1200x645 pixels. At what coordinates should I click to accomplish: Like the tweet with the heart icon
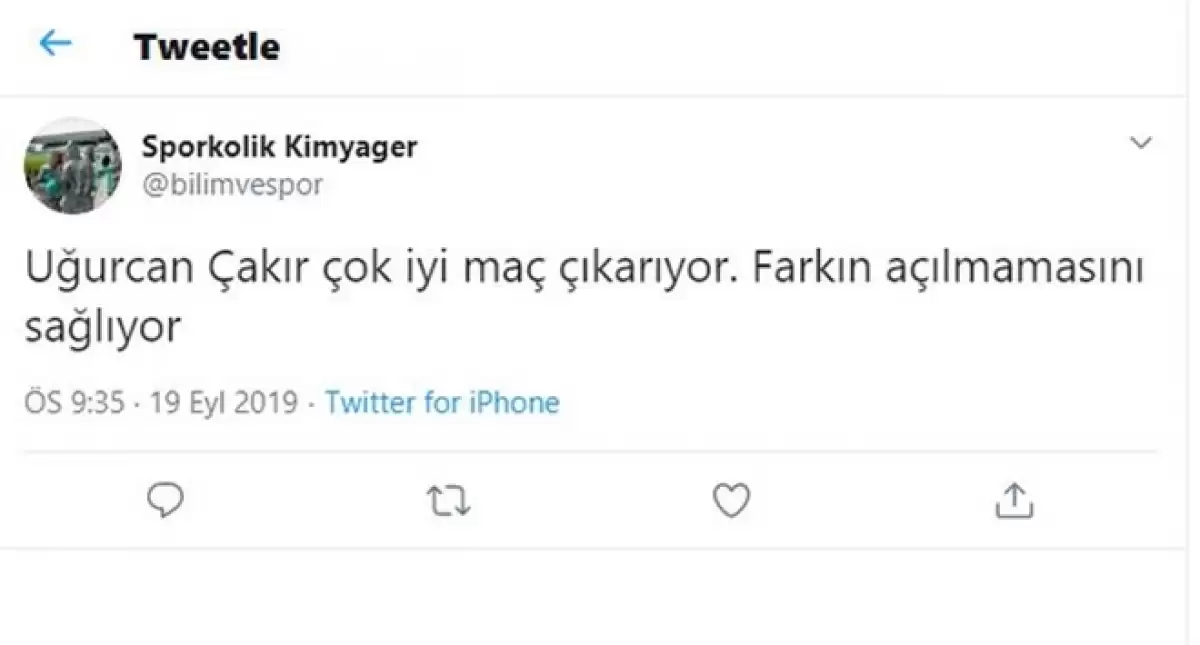click(x=731, y=500)
